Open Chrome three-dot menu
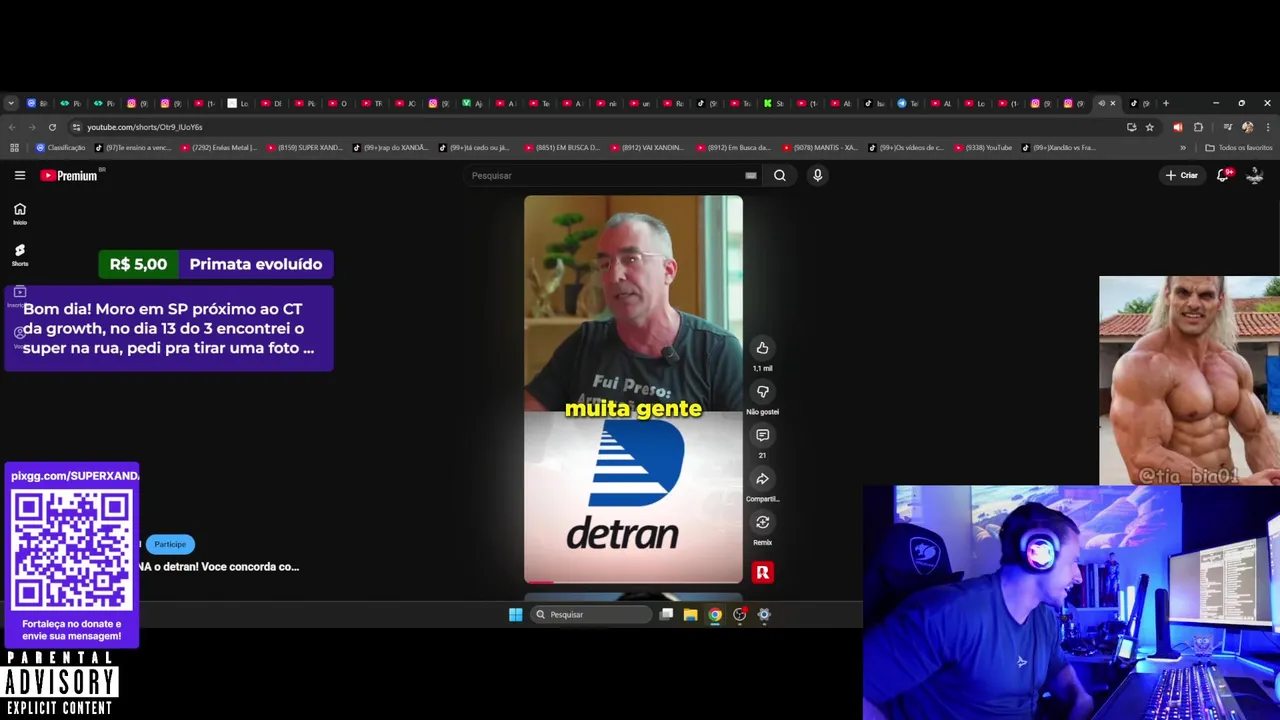The width and height of the screenshot is (1280, 720). tap(1268, 127)
